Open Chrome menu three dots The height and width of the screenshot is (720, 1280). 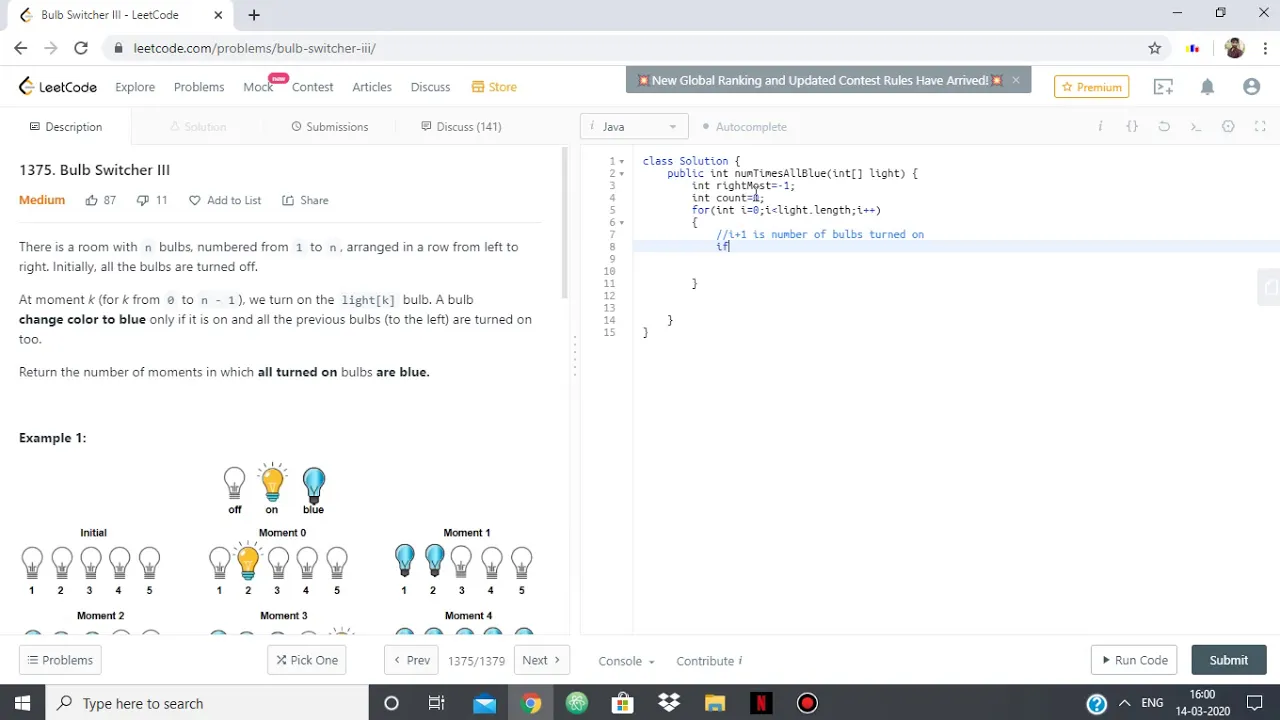coord(1265,48)
